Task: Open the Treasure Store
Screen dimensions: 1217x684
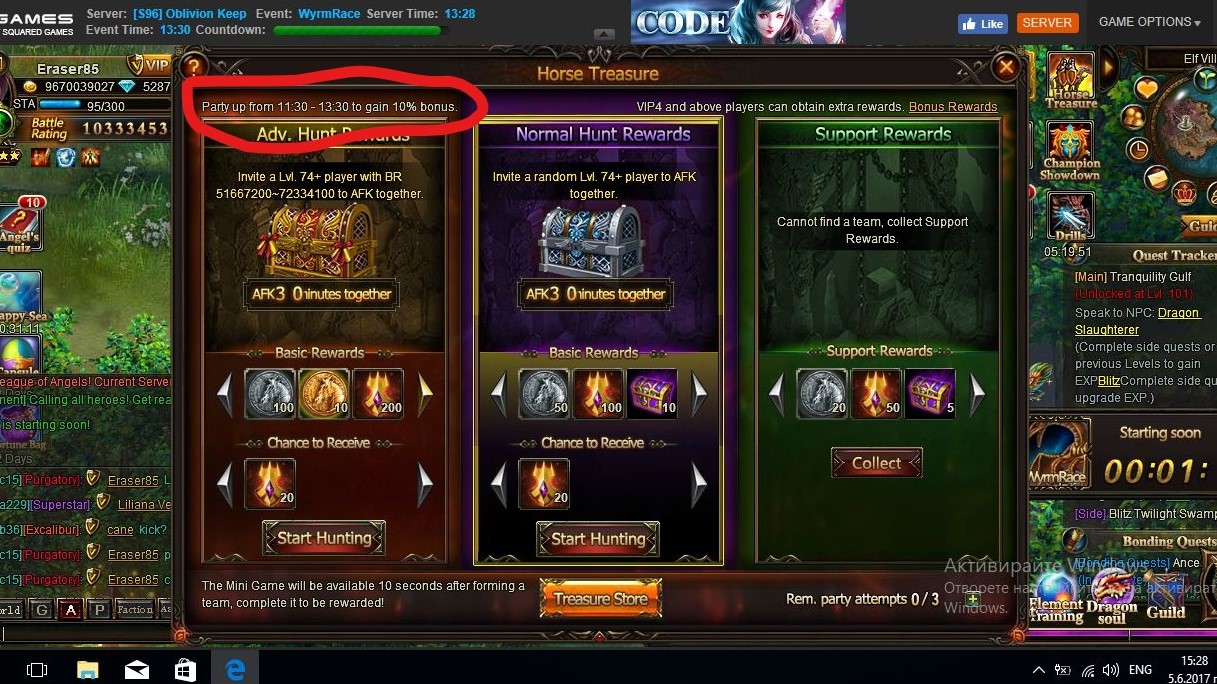Action: (600, 599)
